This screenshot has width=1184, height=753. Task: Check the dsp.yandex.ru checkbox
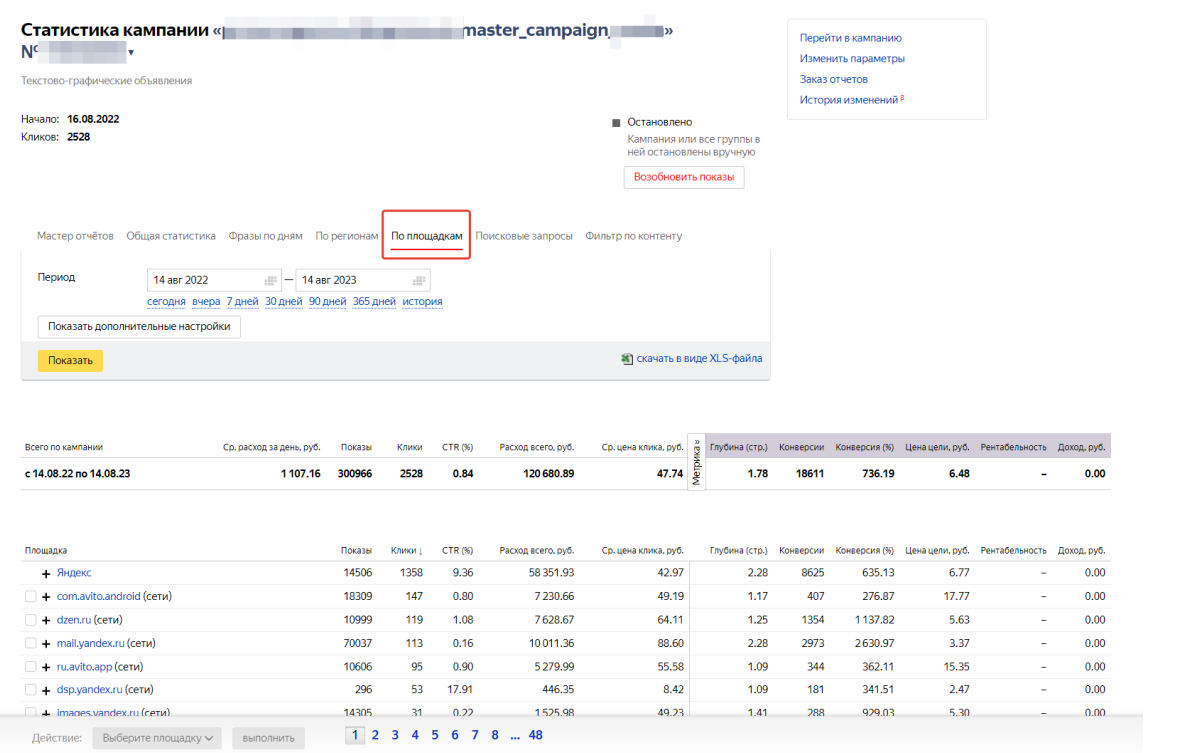click(30, 690)
